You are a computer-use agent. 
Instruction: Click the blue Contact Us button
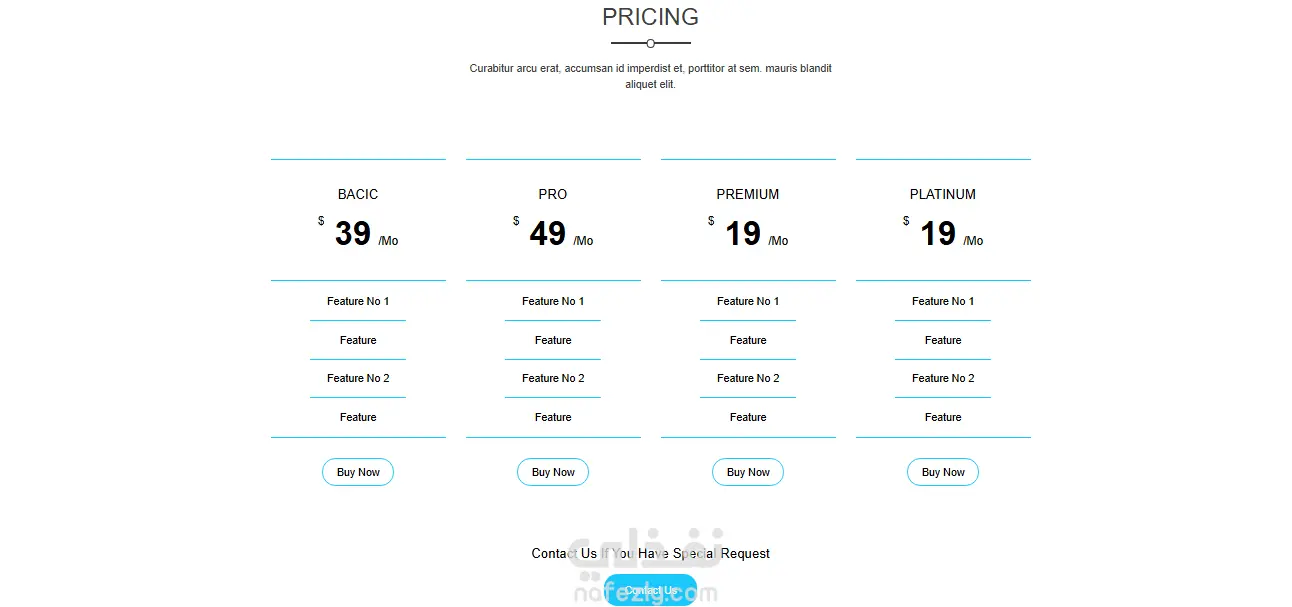[651, 590]
